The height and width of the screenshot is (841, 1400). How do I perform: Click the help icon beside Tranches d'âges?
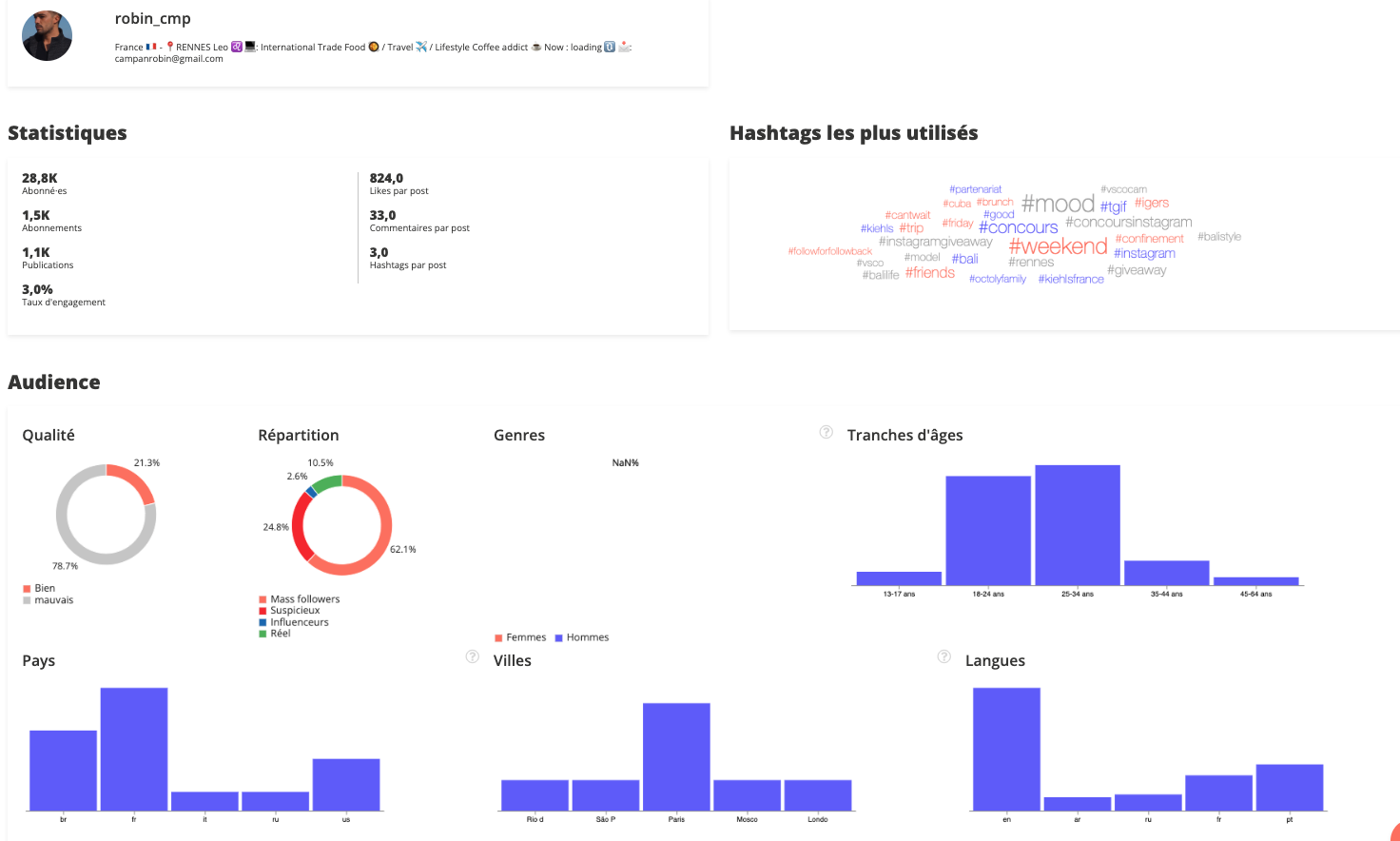pyautogui.click(x=826, y=433)
